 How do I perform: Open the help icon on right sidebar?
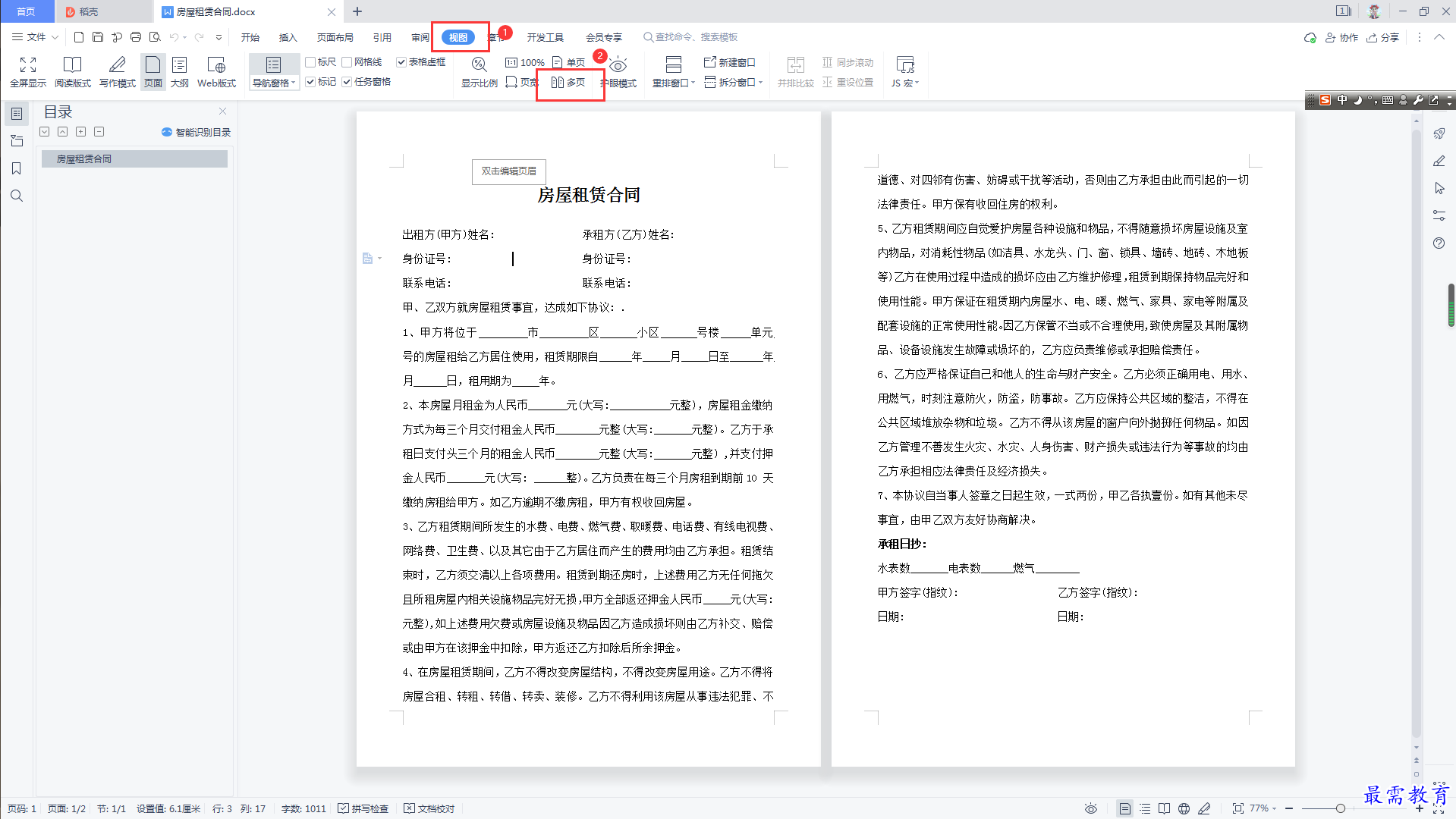1439,243
